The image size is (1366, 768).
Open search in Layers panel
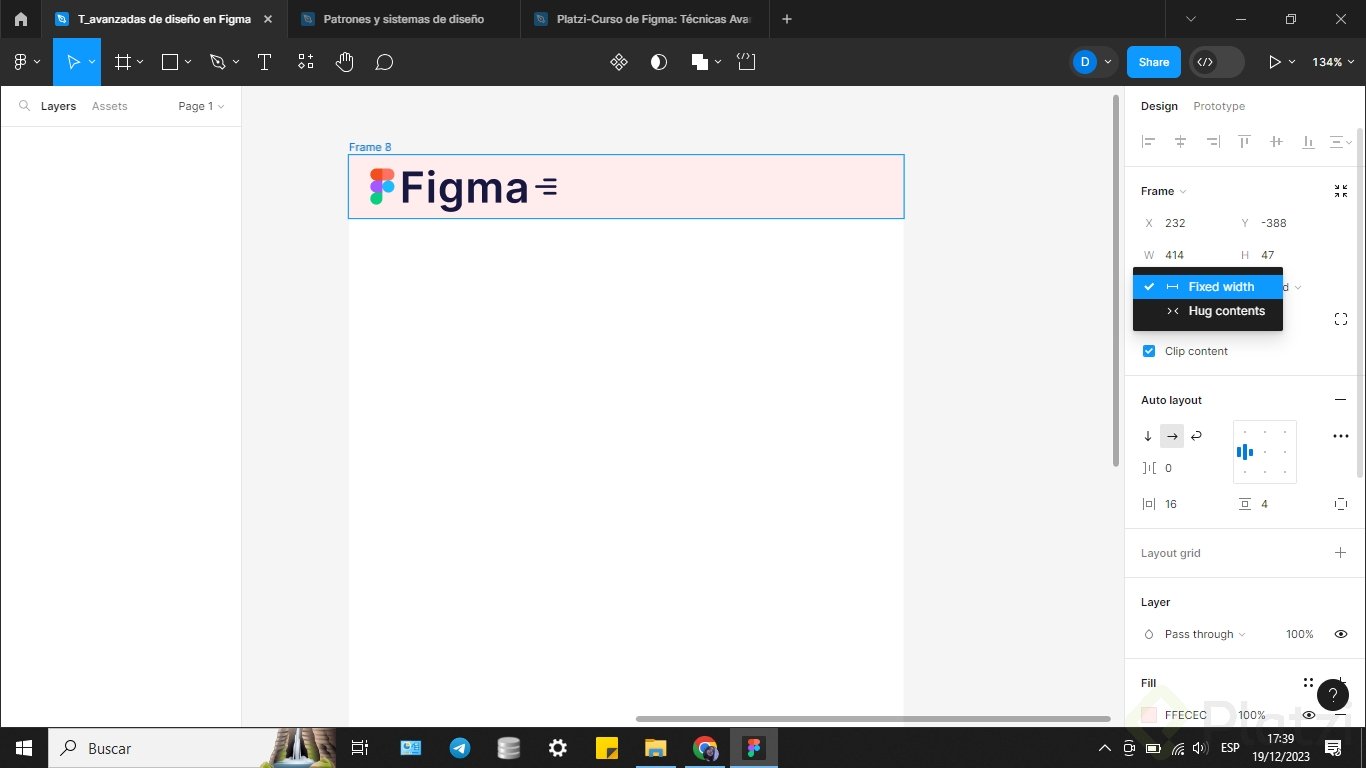(24, 106)
